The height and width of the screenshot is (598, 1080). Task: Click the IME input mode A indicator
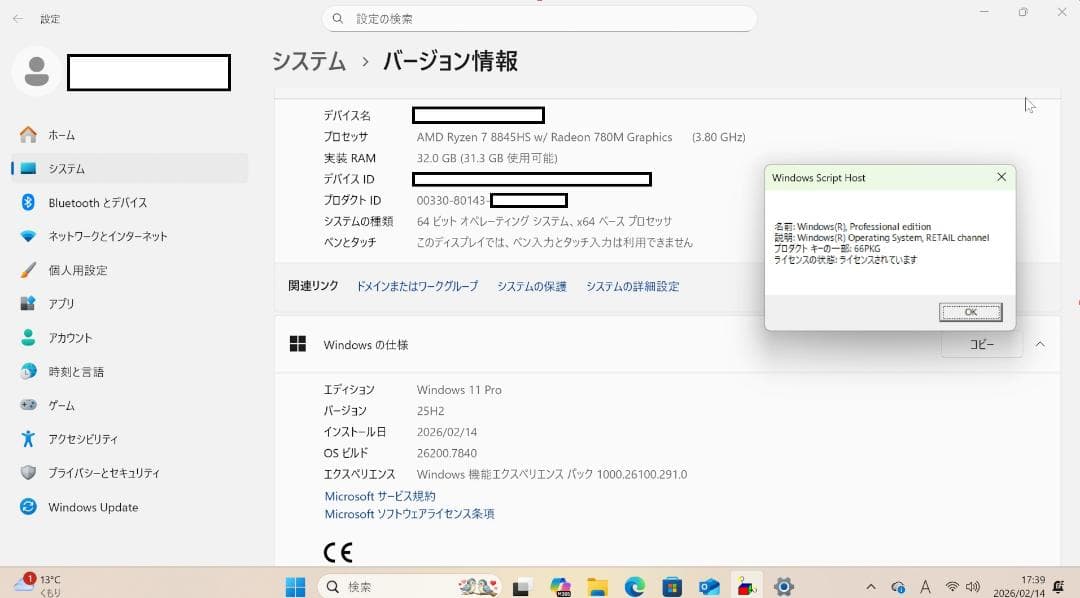925,587
